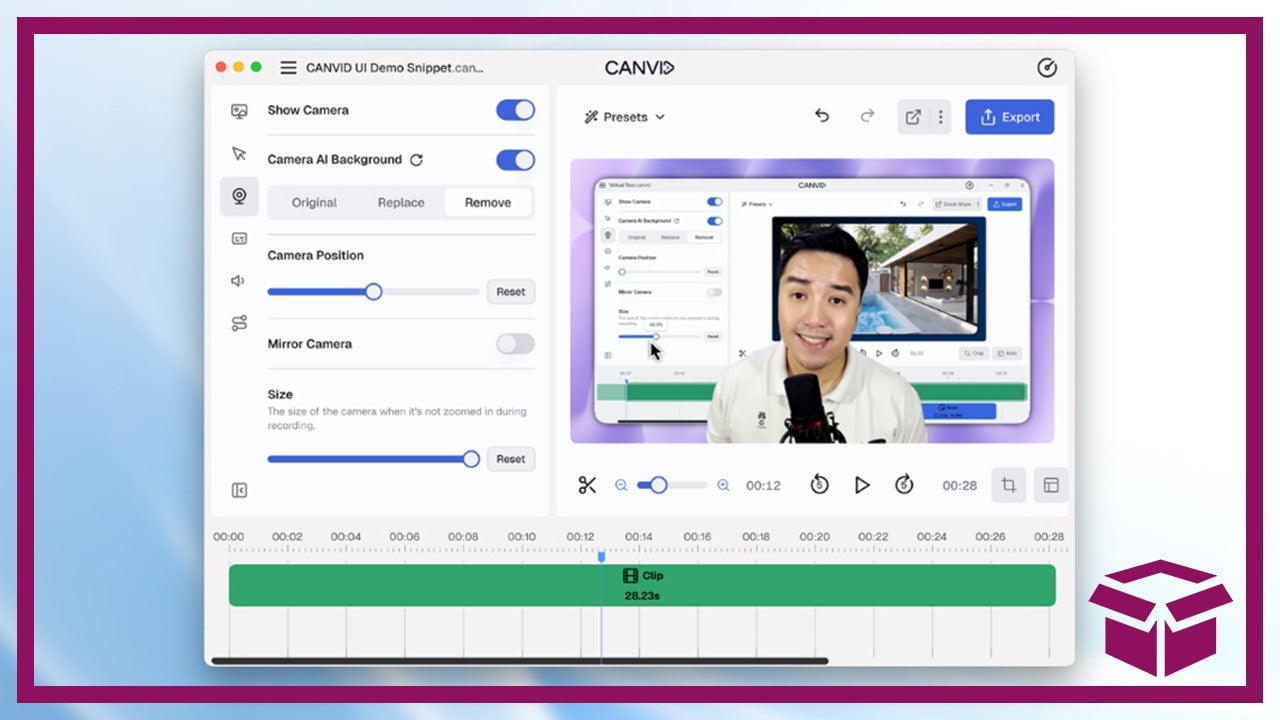Viewport: 1280px width, 720px height.
Task: Toggle the Show Camera switch
Action: (x=516, y=110)
